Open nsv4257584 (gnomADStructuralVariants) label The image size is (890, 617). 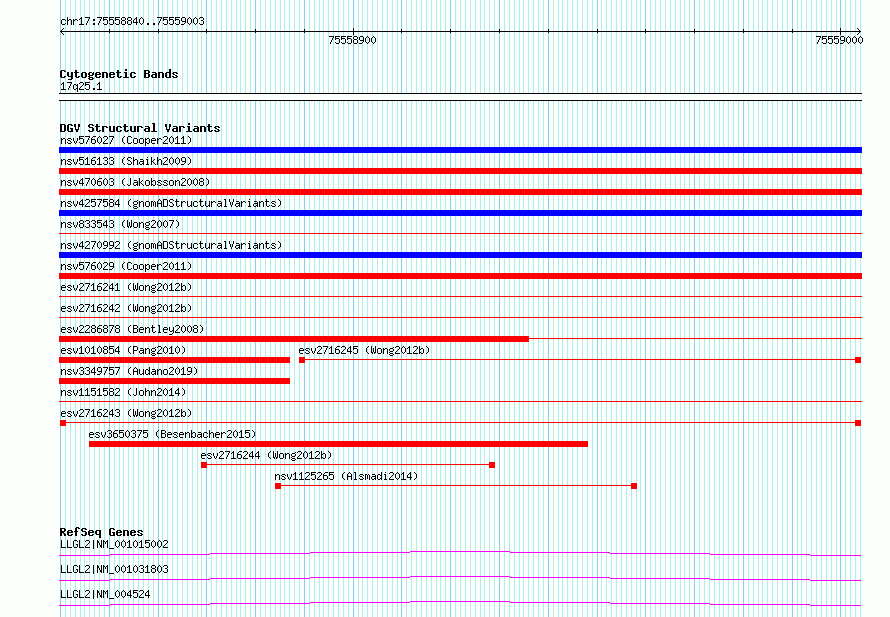(x=171, y=203)
